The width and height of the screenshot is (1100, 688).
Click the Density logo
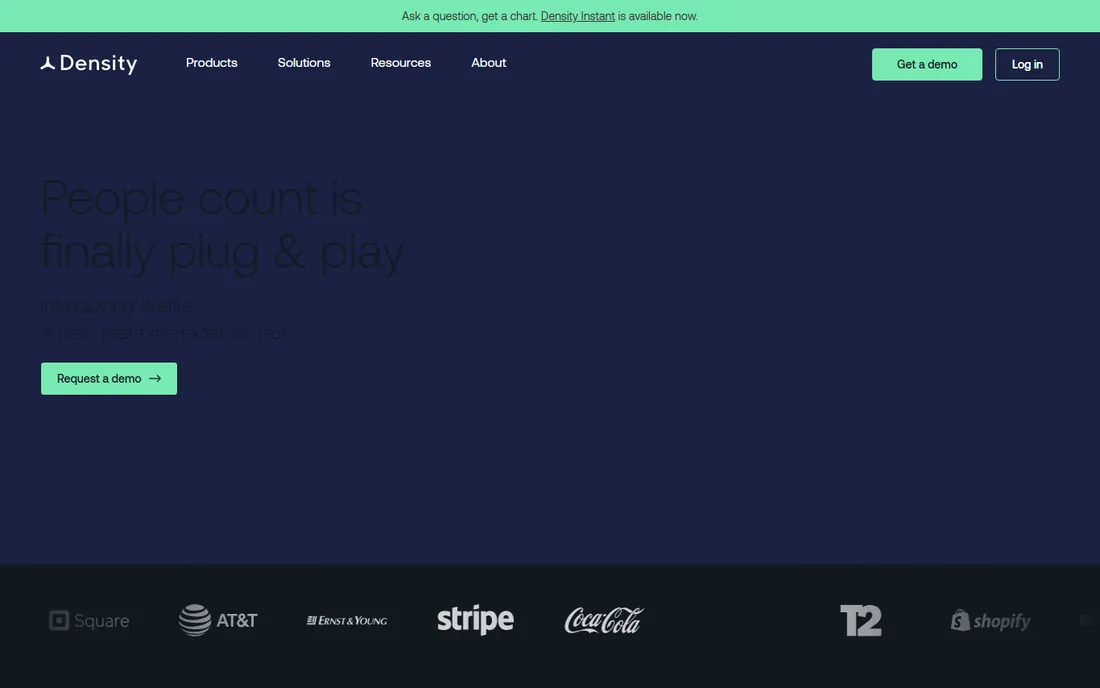88,63
